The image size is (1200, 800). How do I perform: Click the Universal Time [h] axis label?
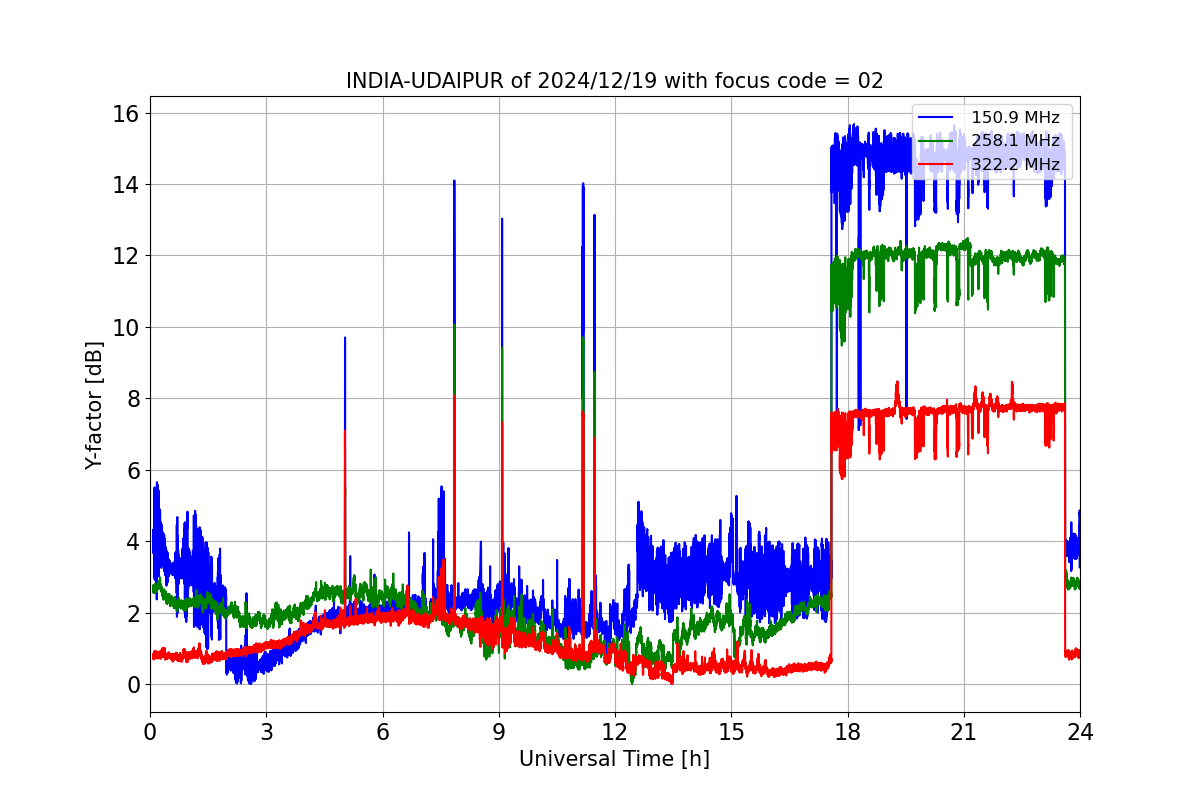614,759
